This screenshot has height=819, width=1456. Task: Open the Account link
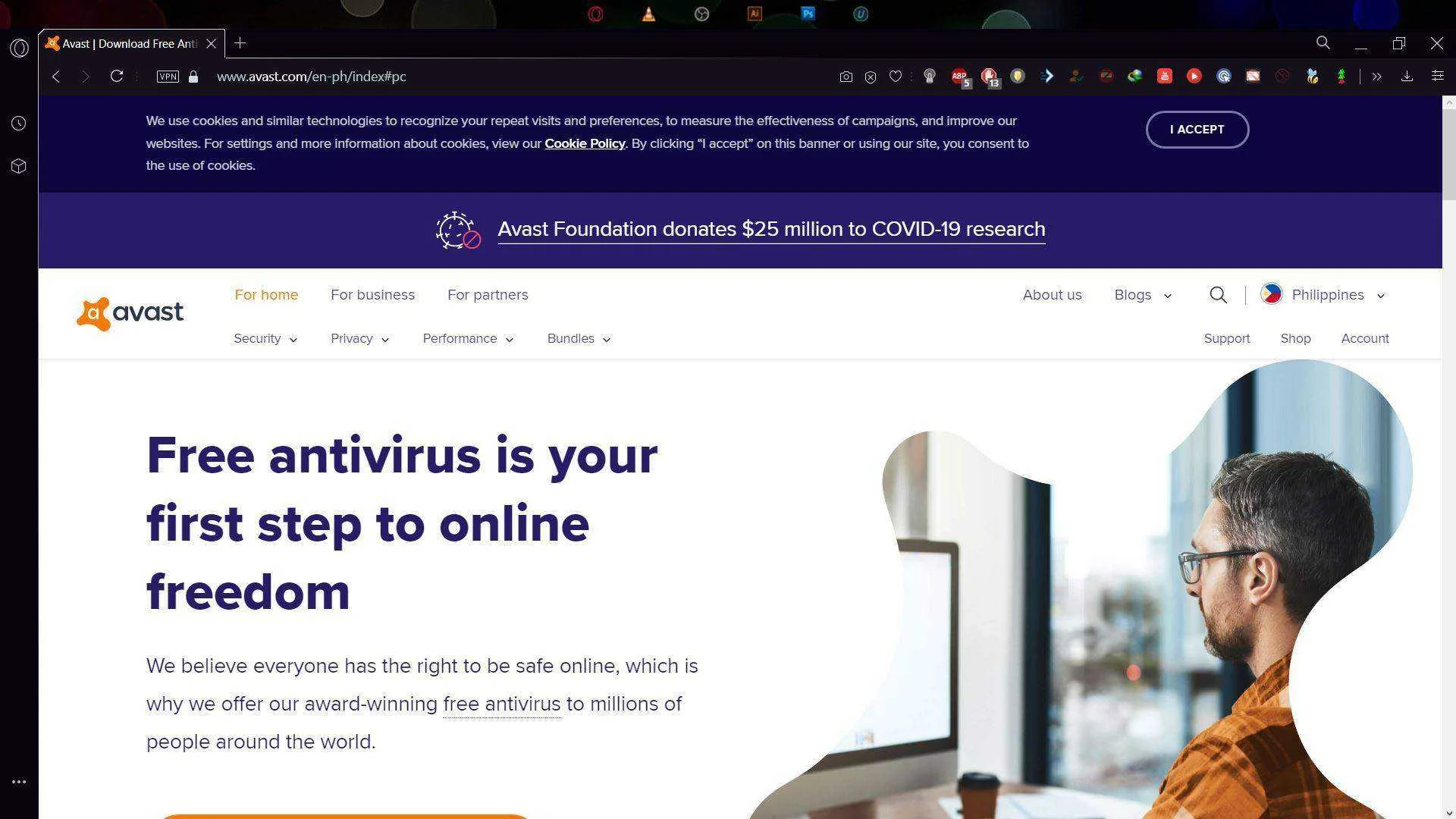click(x=1365, y=339)
